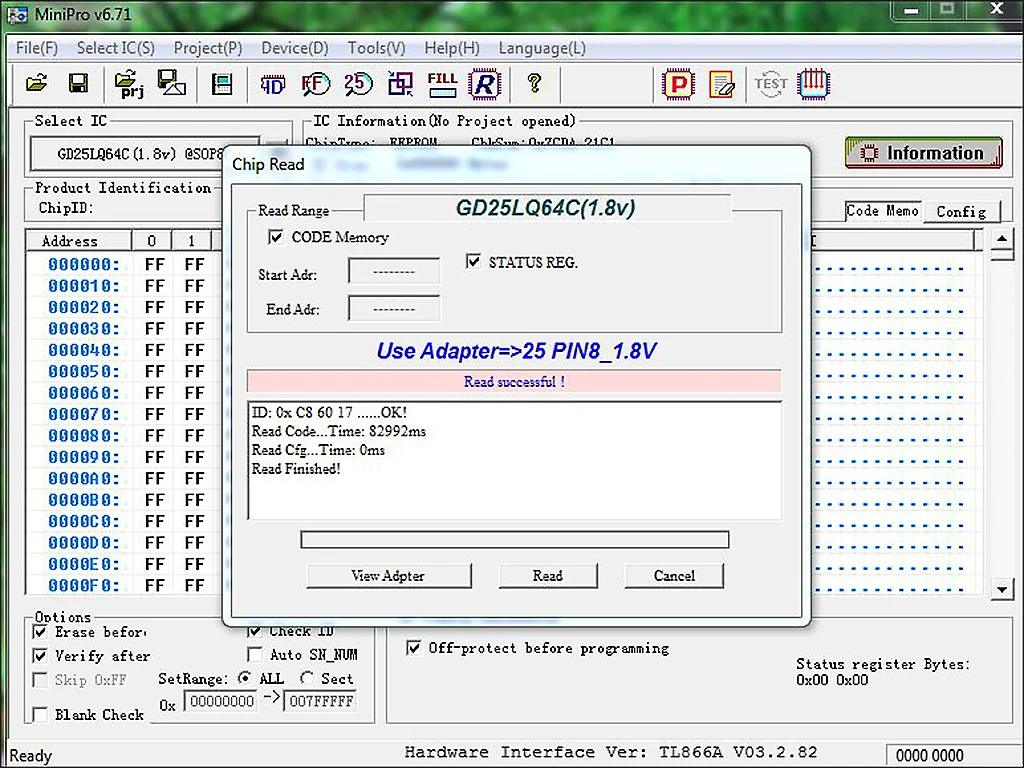Click the hex view scroll up arrow
Screen dimensions: 1024x768
tap(1002, 239)
